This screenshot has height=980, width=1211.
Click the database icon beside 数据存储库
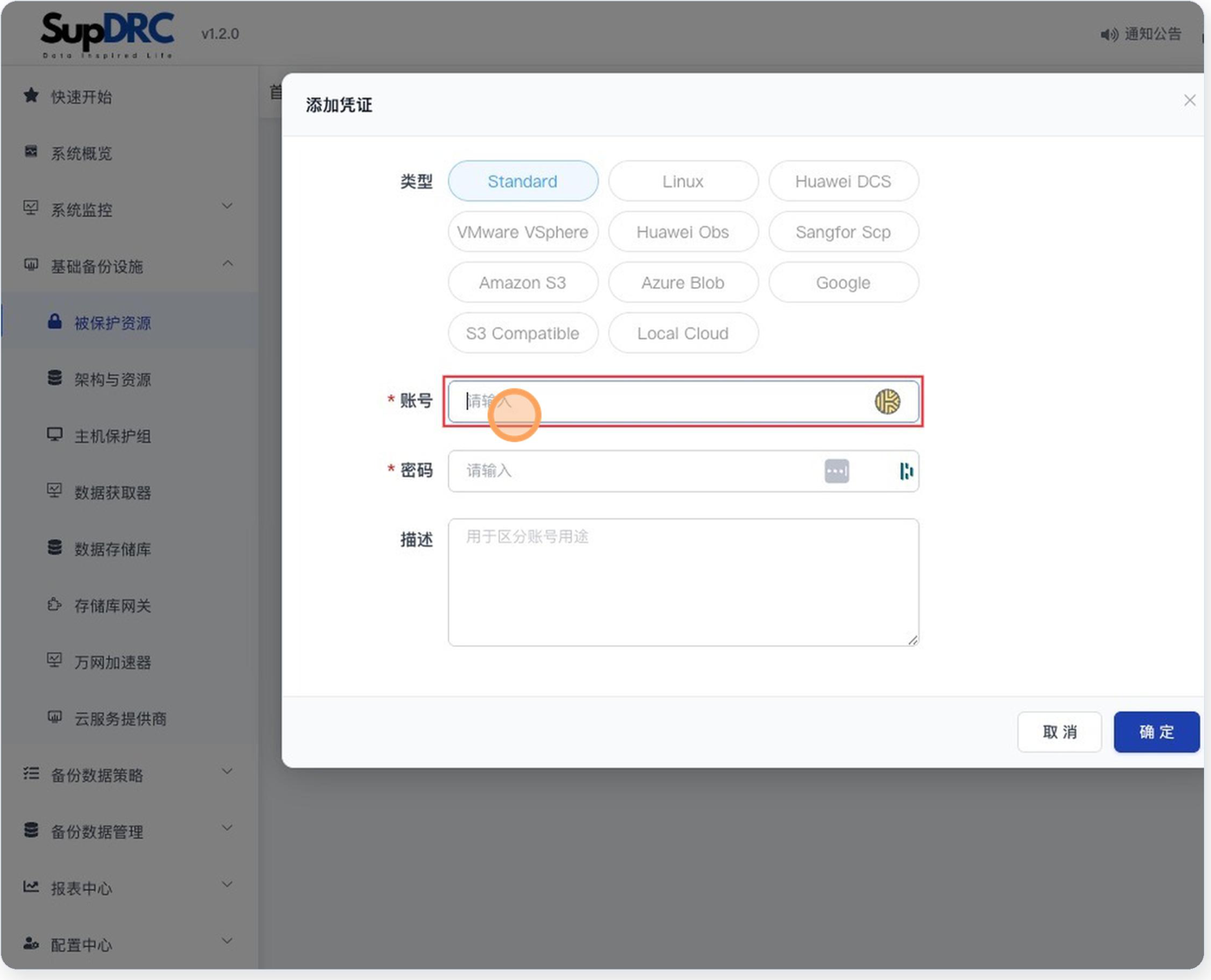click(54, 548)
